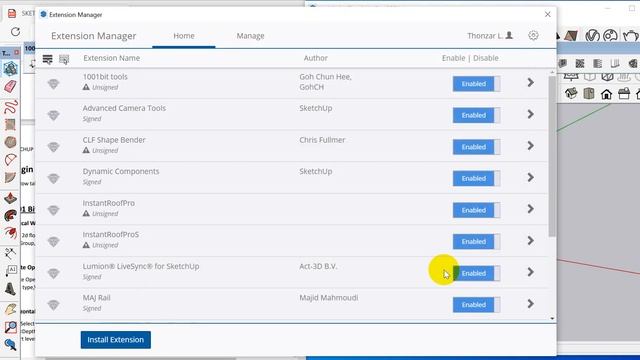Click the Thonzar L. account name
The height and width of the screenshot is (360, 640).
tap(484, 36)
